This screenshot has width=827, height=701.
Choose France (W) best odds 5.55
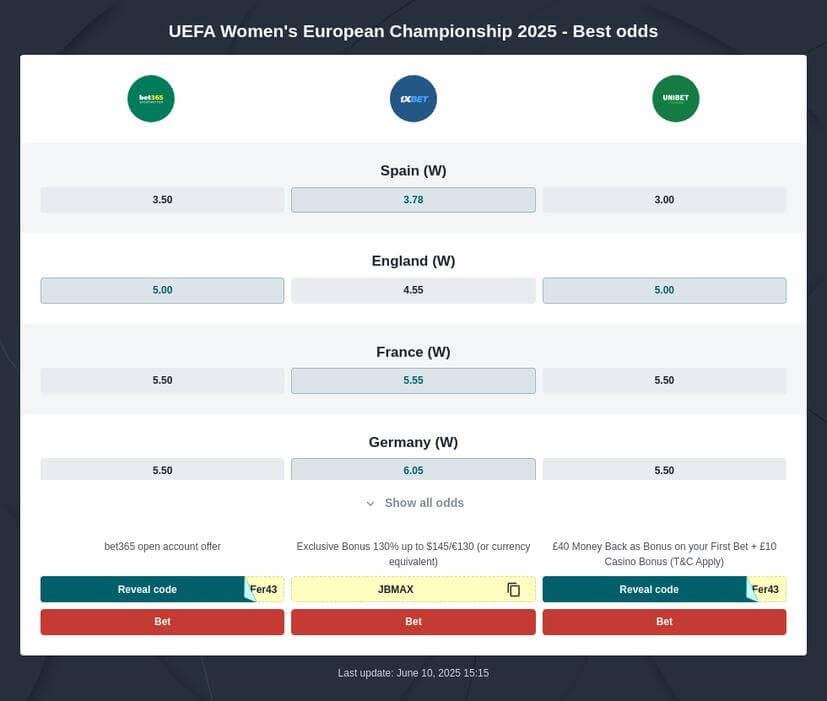(413, 380)
